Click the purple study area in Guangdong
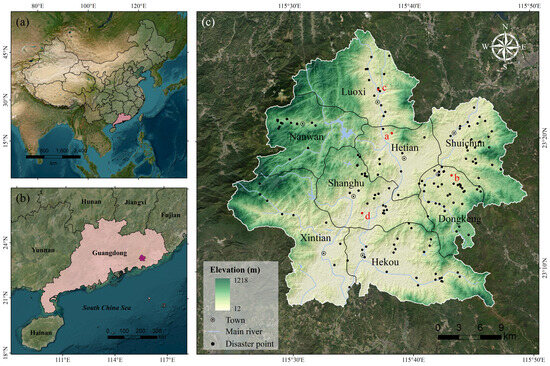 (x=142, y=258)
